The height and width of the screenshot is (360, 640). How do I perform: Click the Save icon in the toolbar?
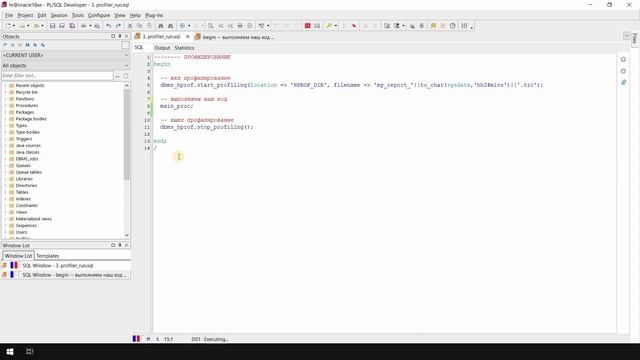[x=52, y=26]
